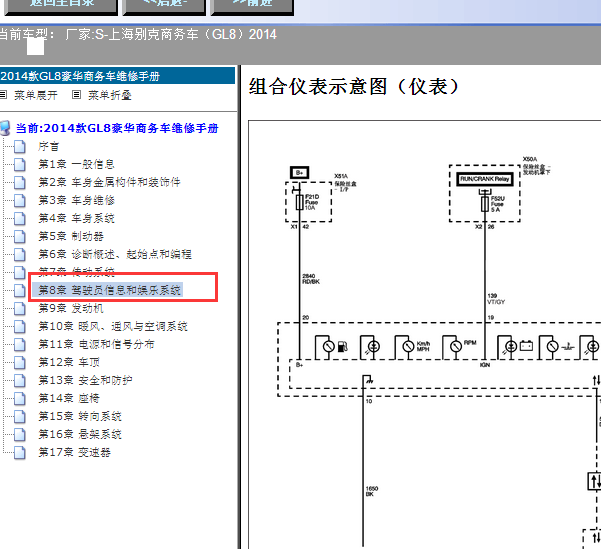Click wire label 1650 BK

(372, 491)
